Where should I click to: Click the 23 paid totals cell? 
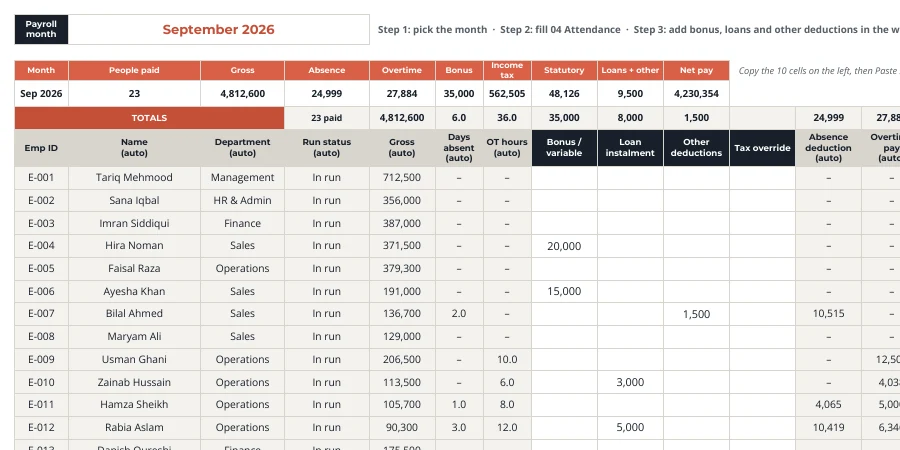click(x=327, y=118)
